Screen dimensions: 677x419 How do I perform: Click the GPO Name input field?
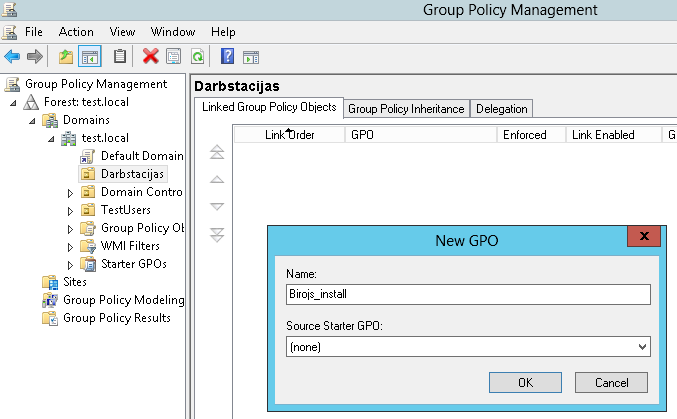[468, 294]
